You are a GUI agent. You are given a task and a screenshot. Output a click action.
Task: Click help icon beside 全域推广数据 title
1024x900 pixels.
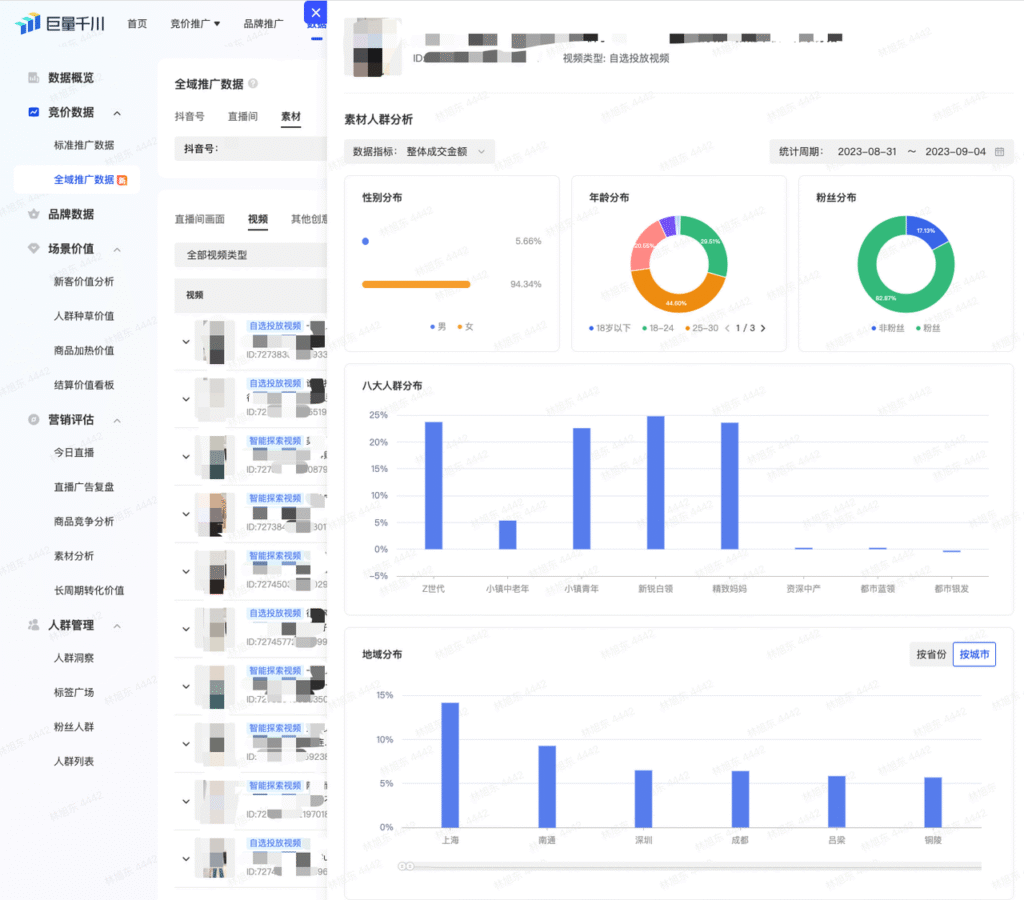pos(253,84)
